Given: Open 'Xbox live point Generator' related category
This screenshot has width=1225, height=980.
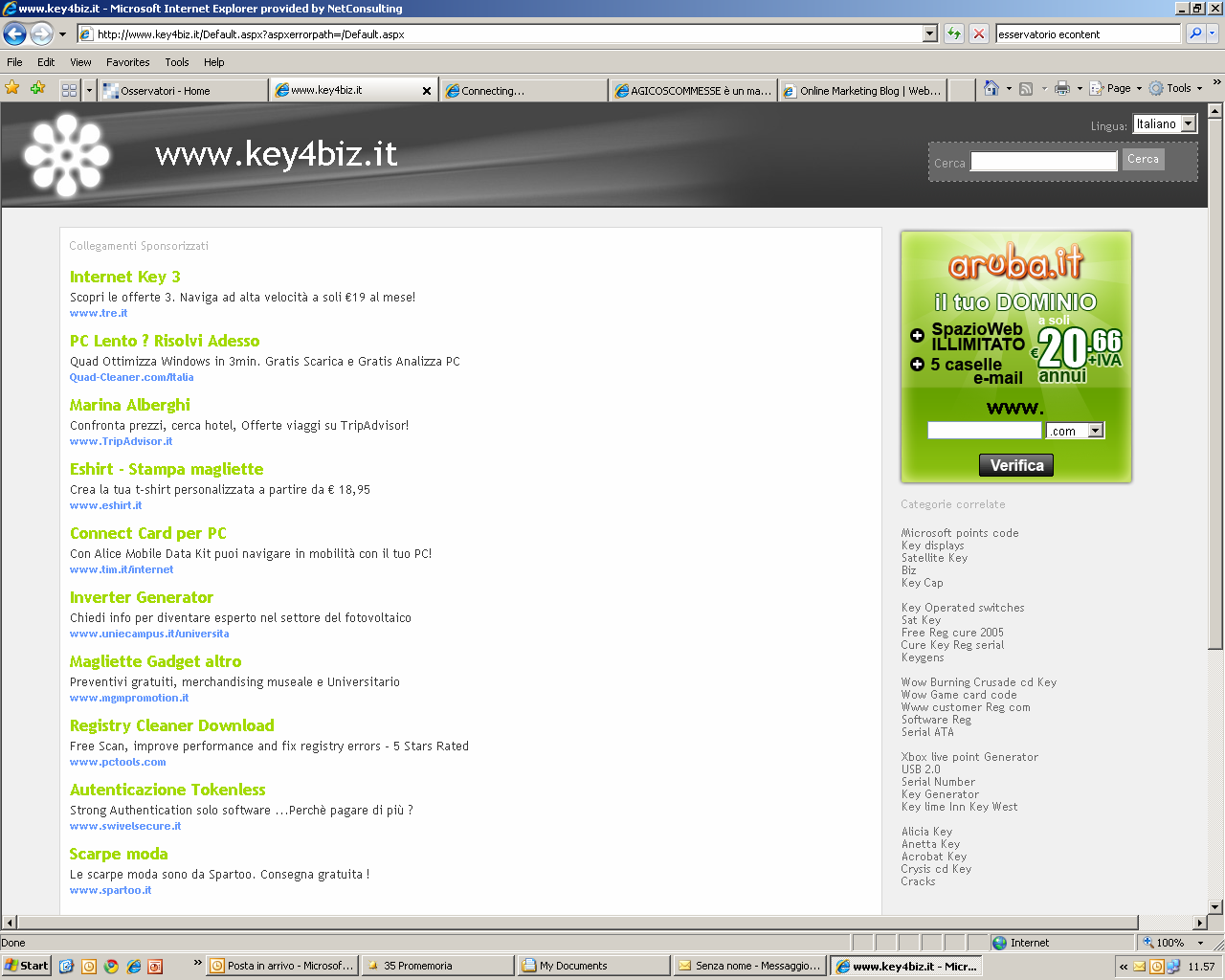Looking at the screenshot, I should point(969,757).
